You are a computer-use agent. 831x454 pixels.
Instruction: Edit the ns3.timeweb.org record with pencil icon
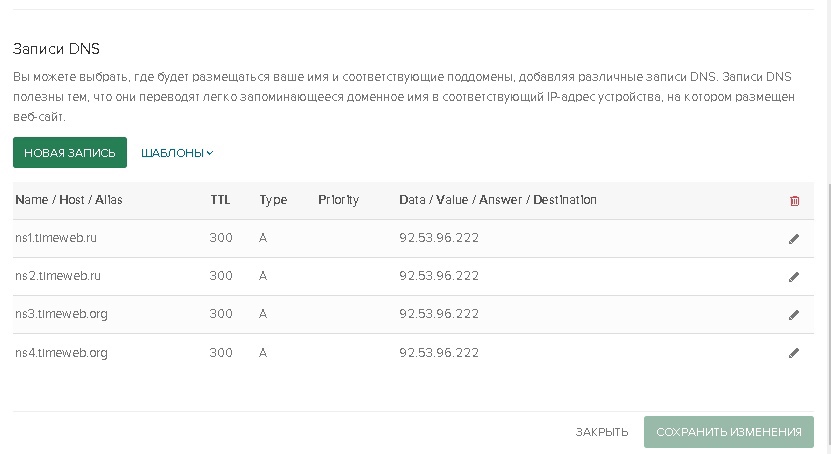coord(794,315)
